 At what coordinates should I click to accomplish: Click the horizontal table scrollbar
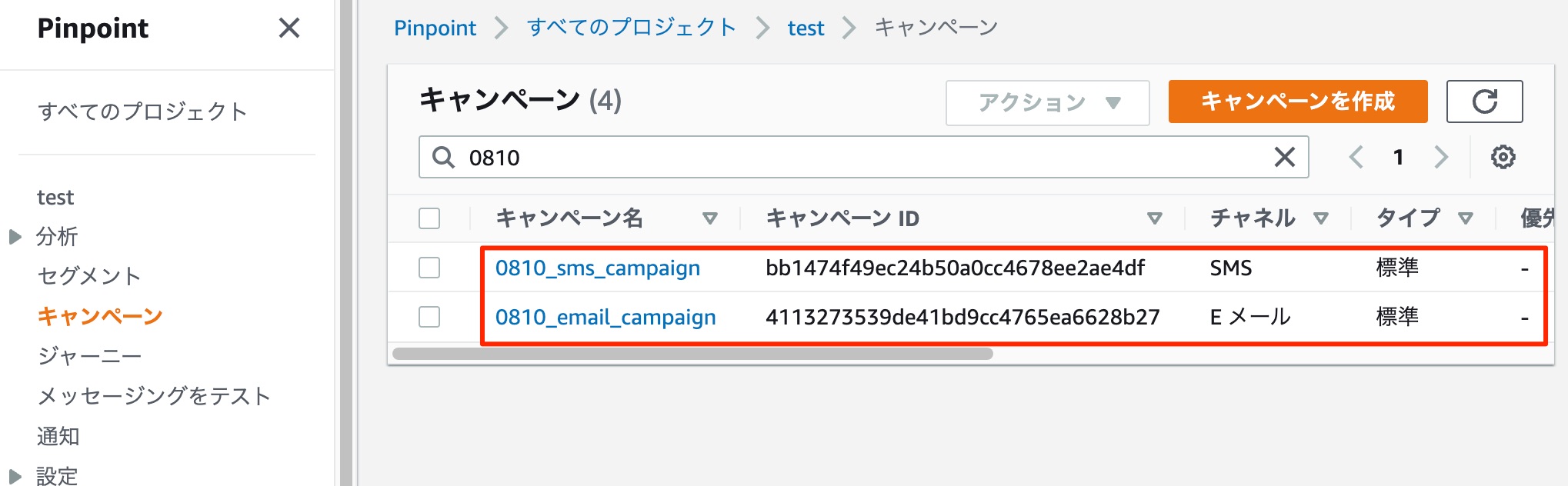coord(692,354)
